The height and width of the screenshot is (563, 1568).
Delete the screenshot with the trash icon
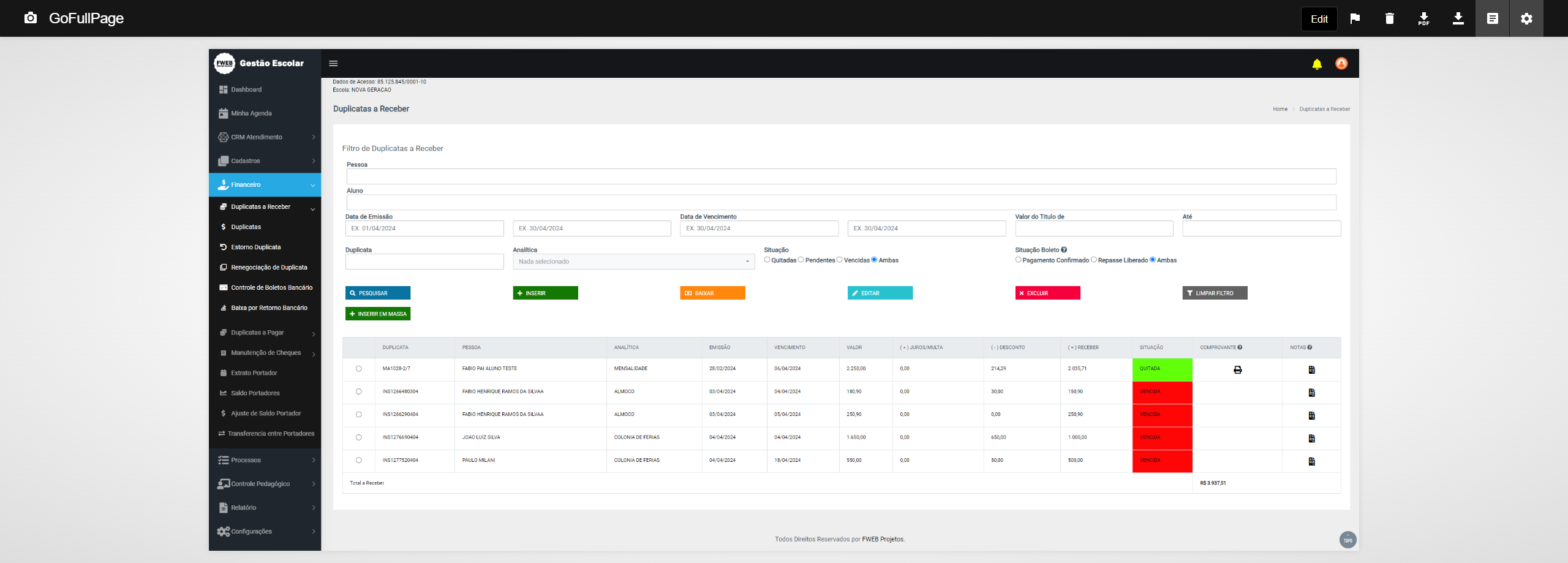click(x=1389, y=18)
